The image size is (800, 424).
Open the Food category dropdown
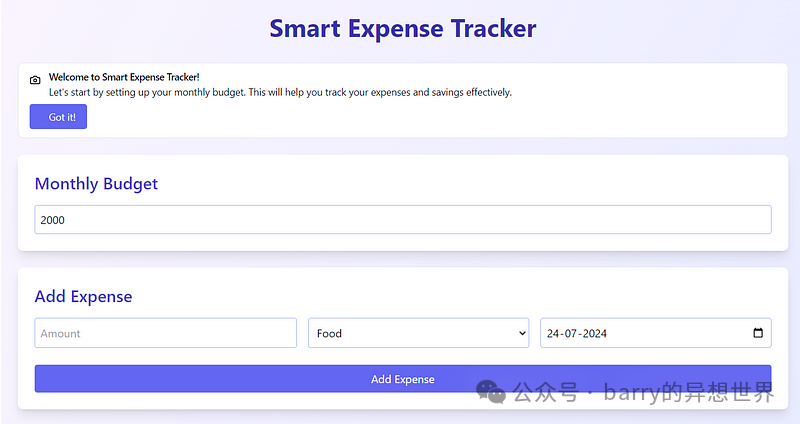418,333
